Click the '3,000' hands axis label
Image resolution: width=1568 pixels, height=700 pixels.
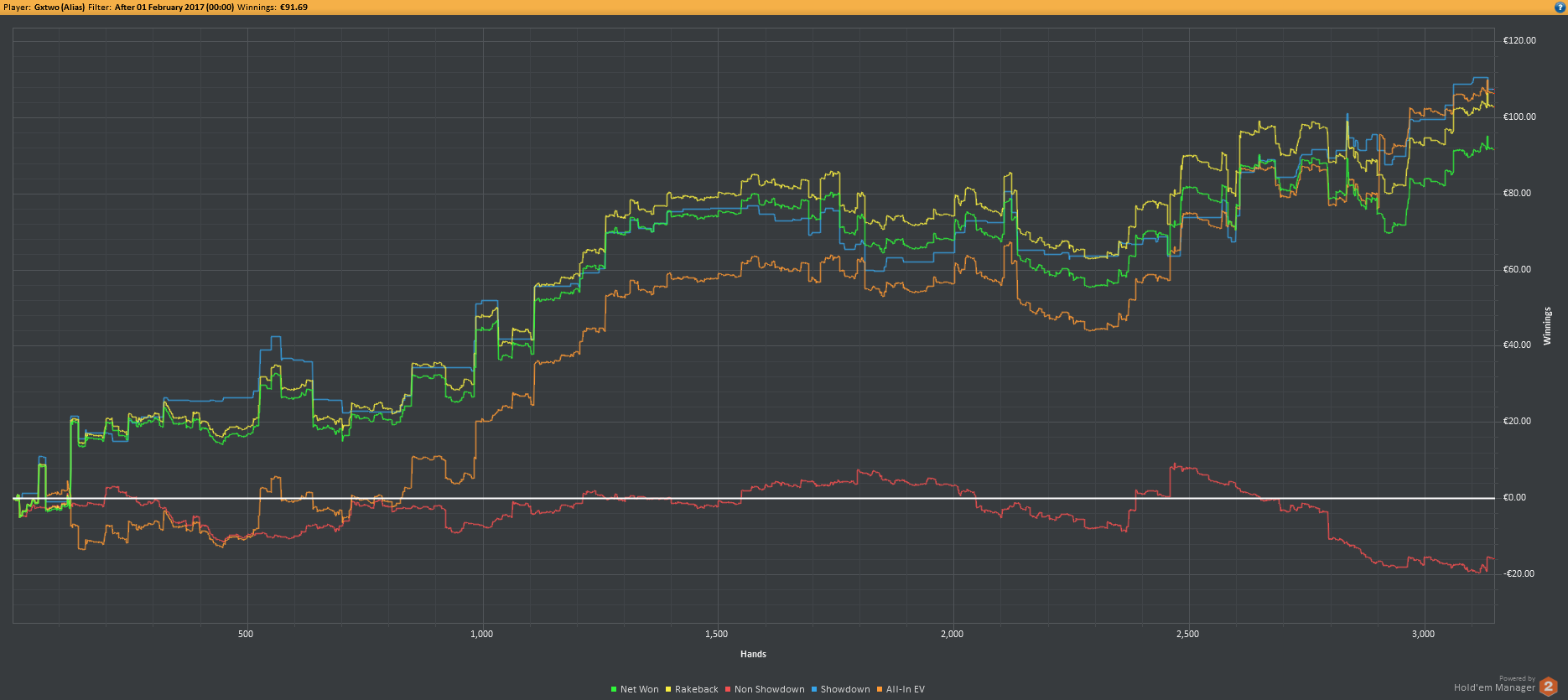[1424, 634]
